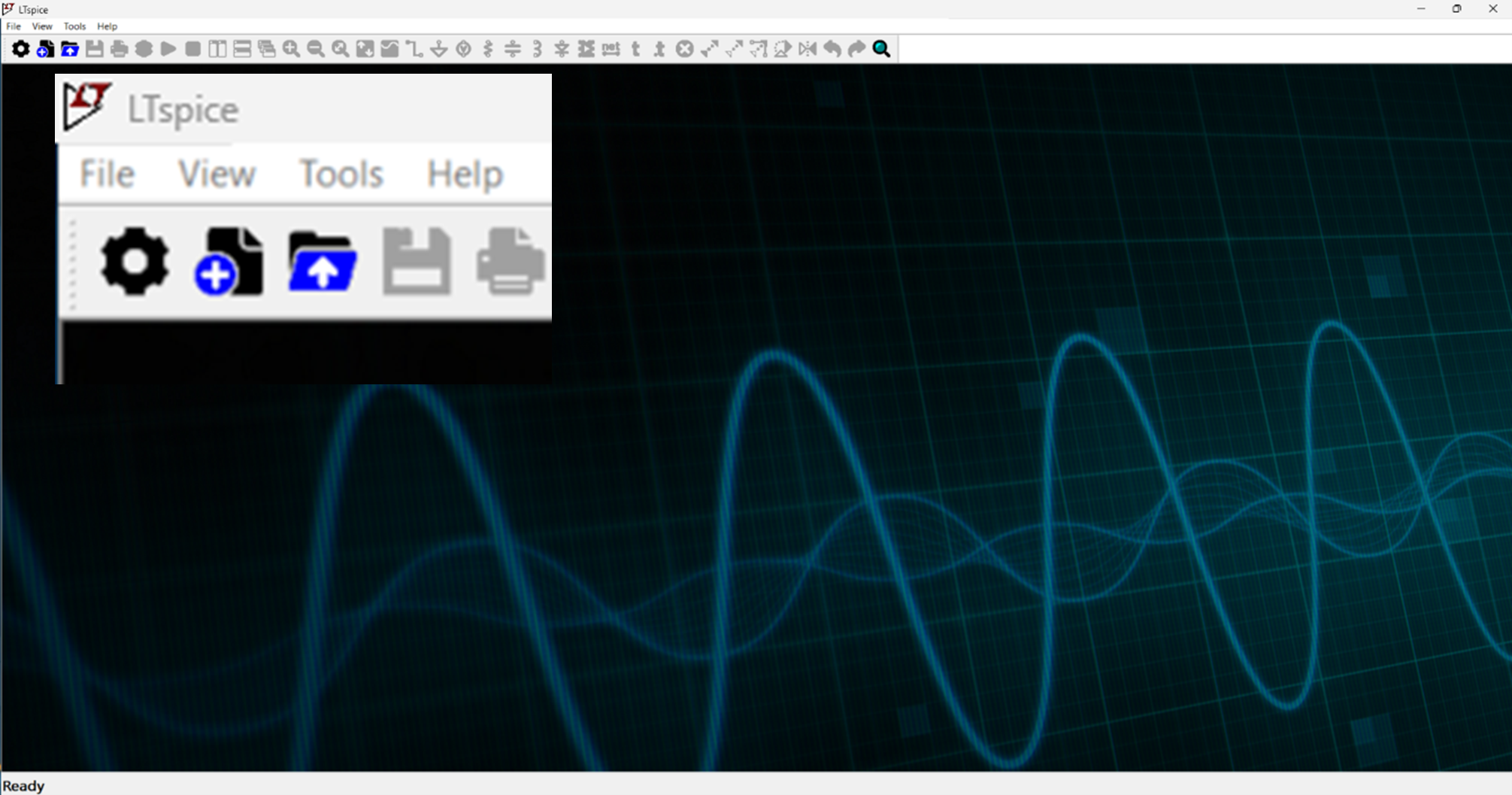The width and height of the screenshot is (1512, 795).
Task: Choose the Delete tool with X circle
Action: click(684, 49)
